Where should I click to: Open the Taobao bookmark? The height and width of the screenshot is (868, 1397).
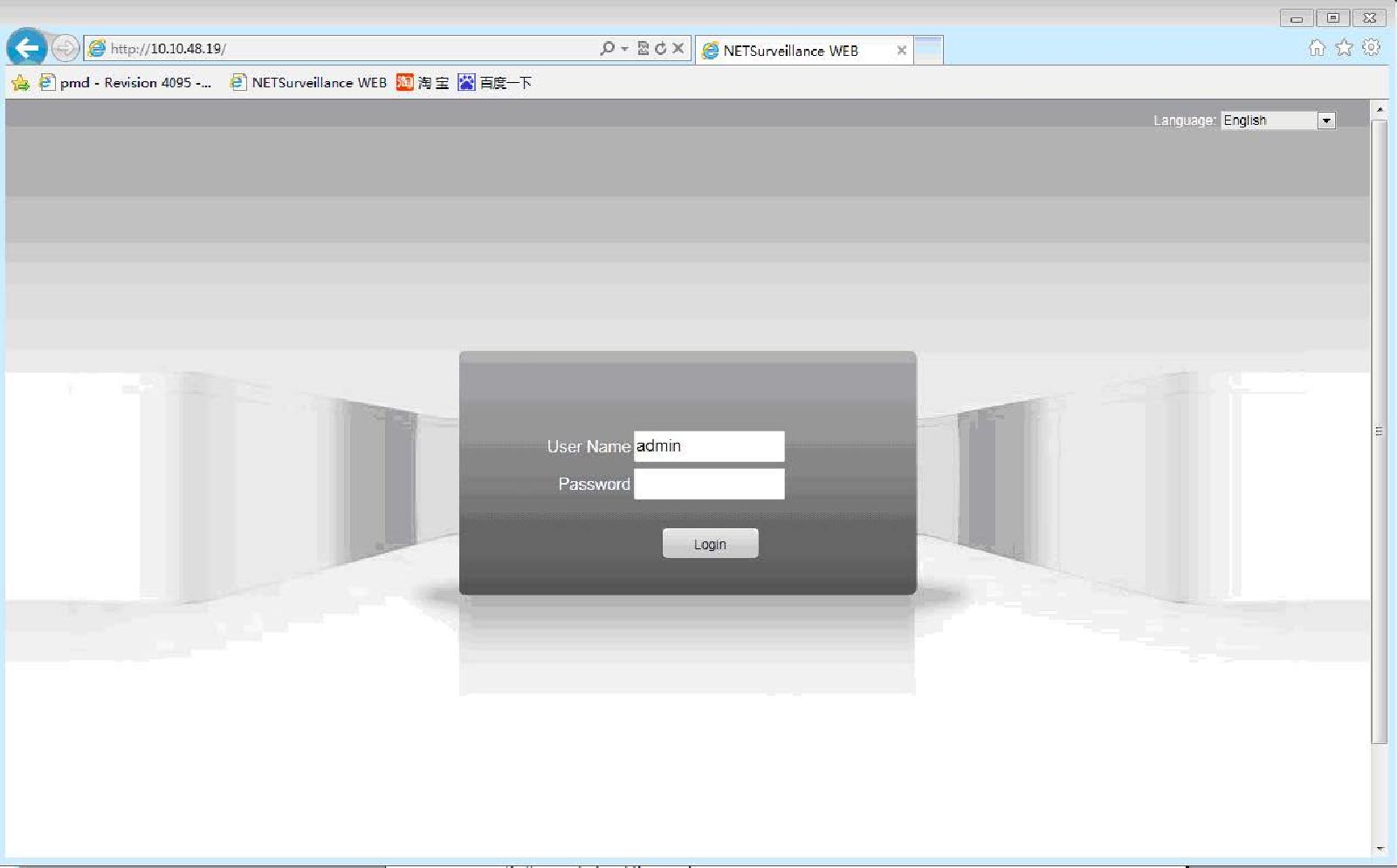coord(423,83)
